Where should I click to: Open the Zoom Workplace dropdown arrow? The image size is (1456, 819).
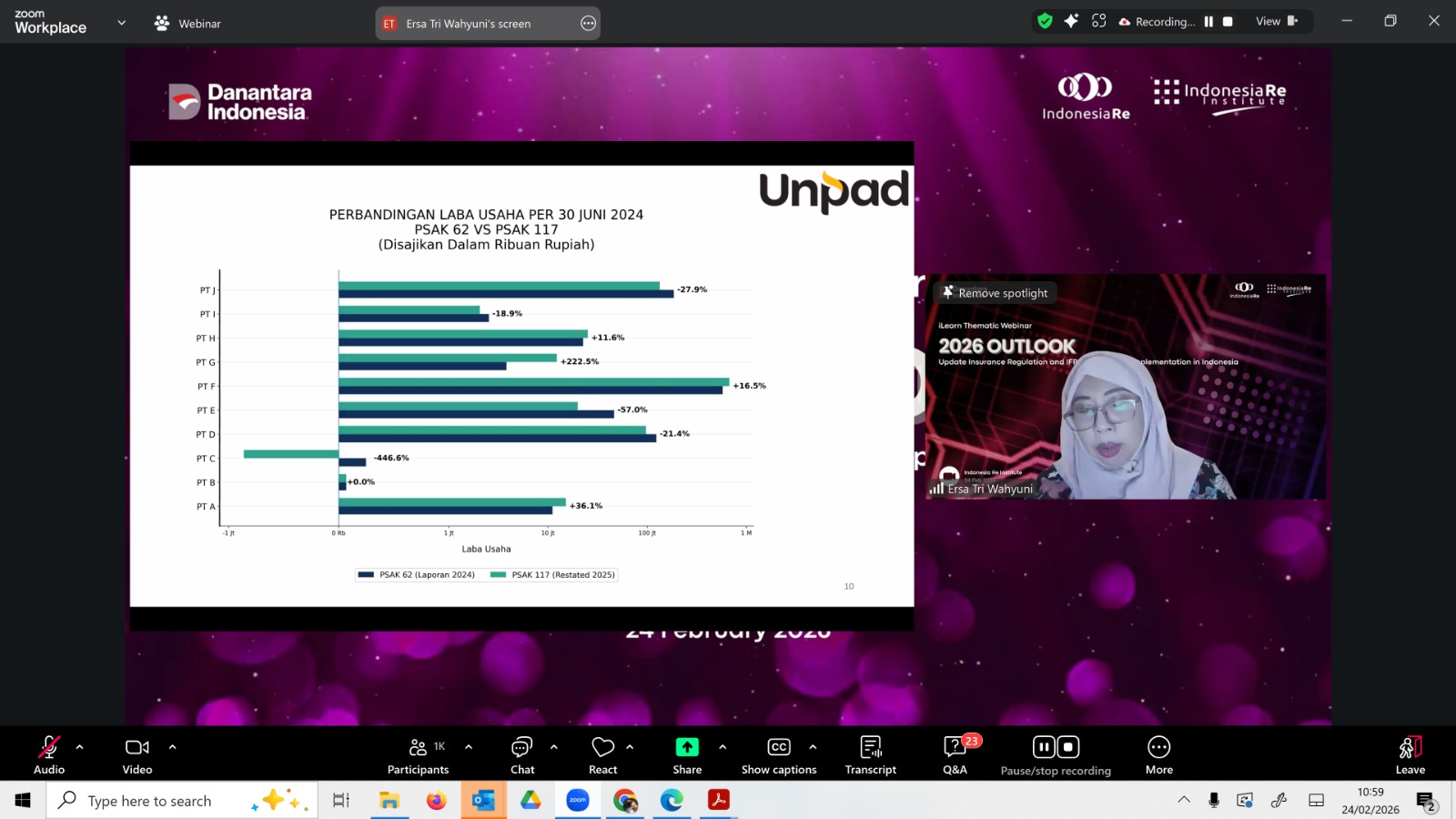click(x=122, y=23)
